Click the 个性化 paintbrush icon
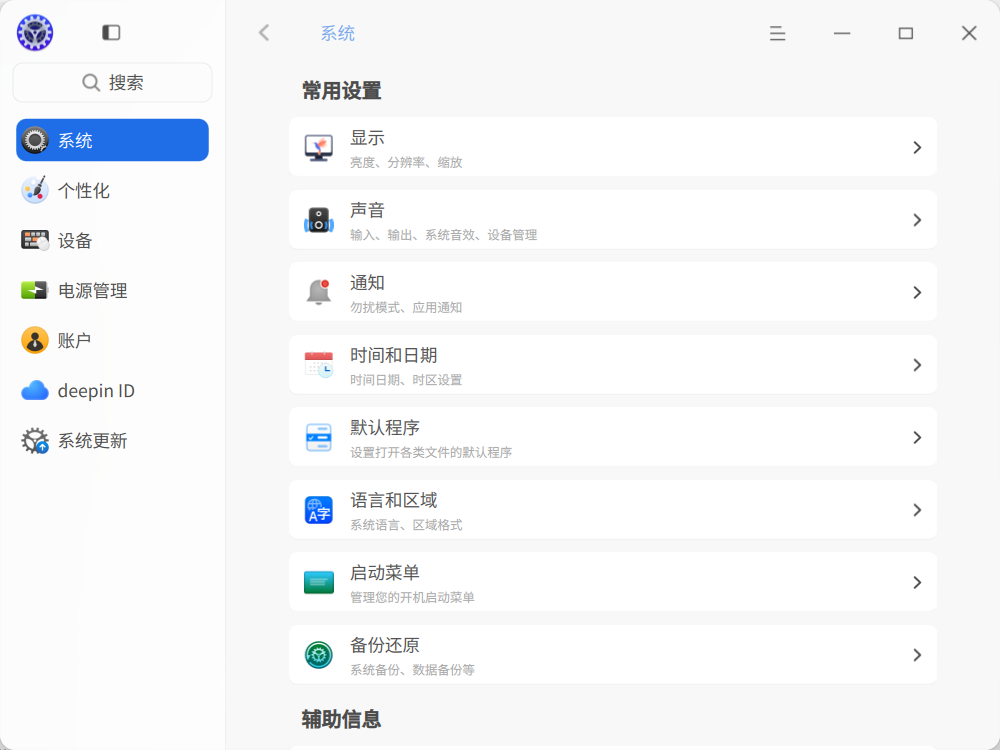The image size is (1000, 750). coord(35,190)
